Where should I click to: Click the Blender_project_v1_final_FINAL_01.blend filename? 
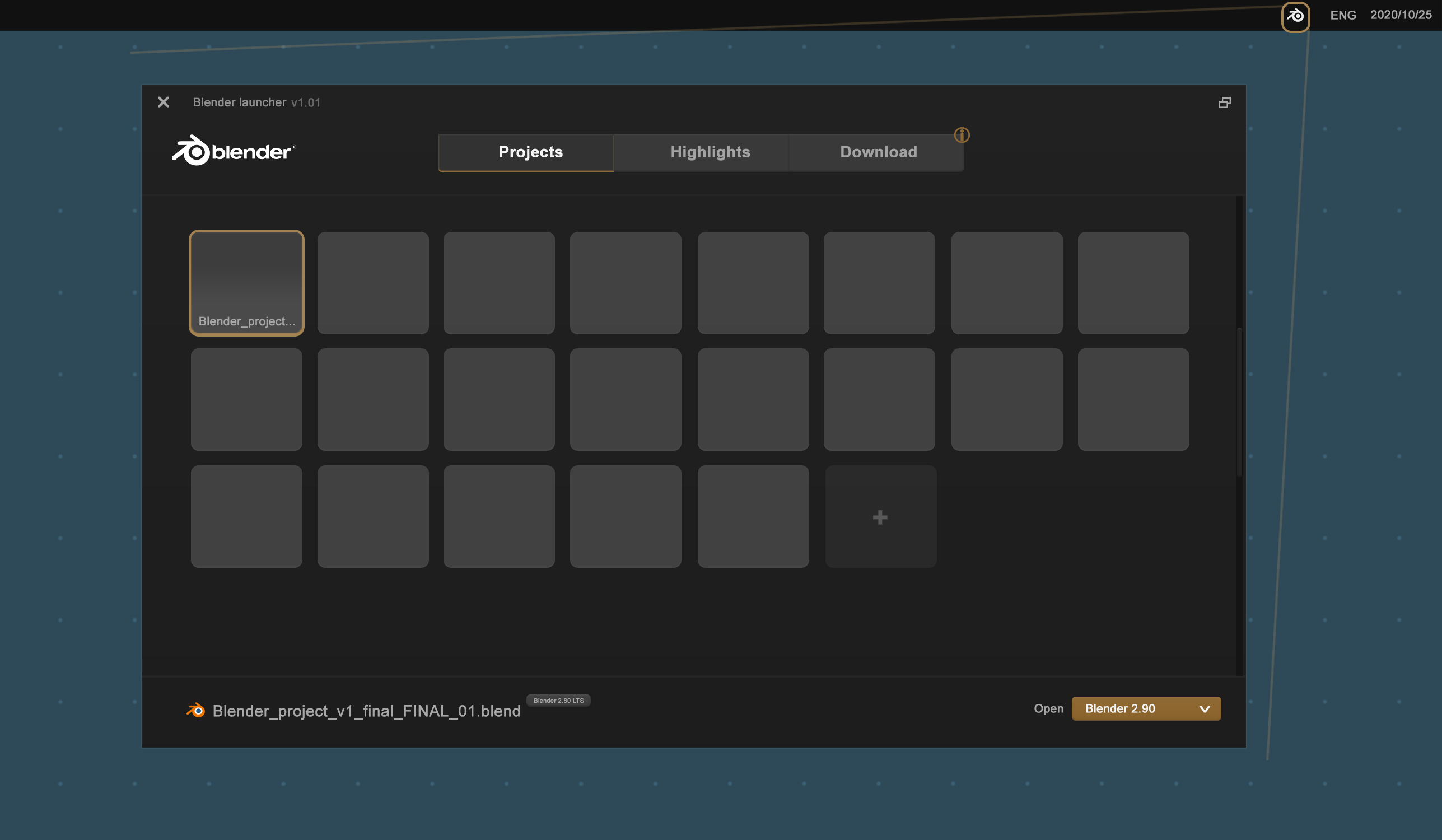pos(366,711)
